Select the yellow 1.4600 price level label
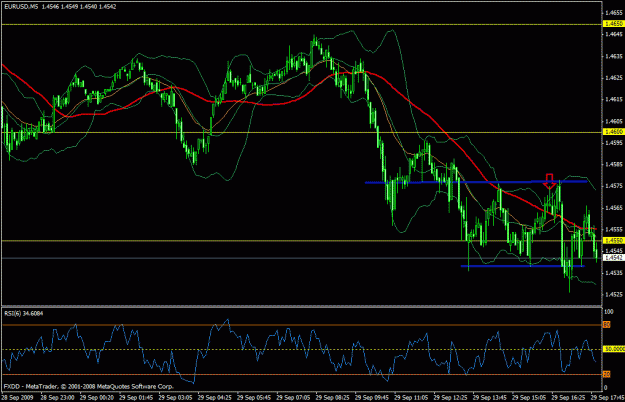This screenshot has width=625, height=402. [x=613, y=132]
